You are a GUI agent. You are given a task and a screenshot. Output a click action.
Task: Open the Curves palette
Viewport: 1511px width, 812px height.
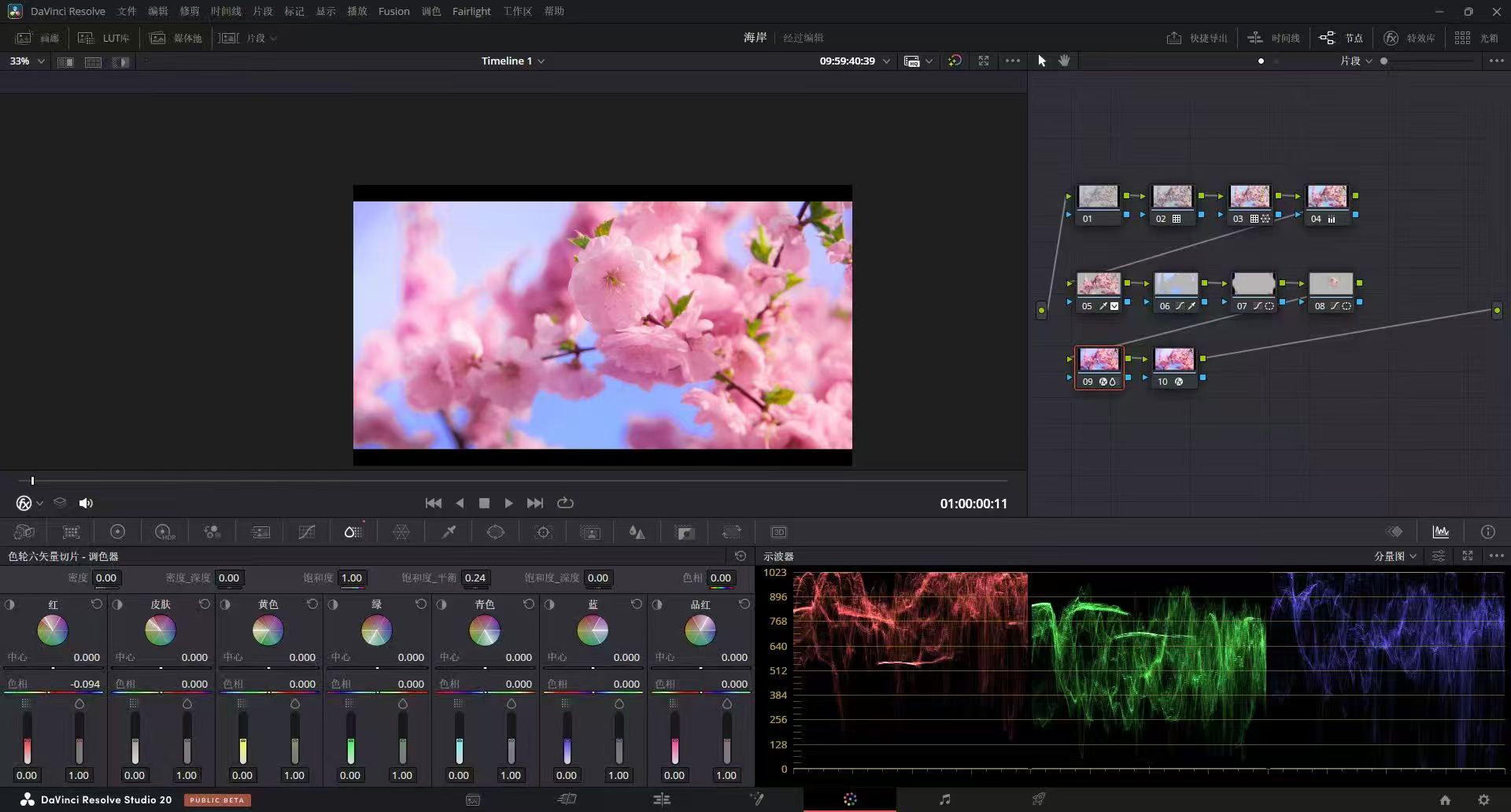click(x=307, y=533)
